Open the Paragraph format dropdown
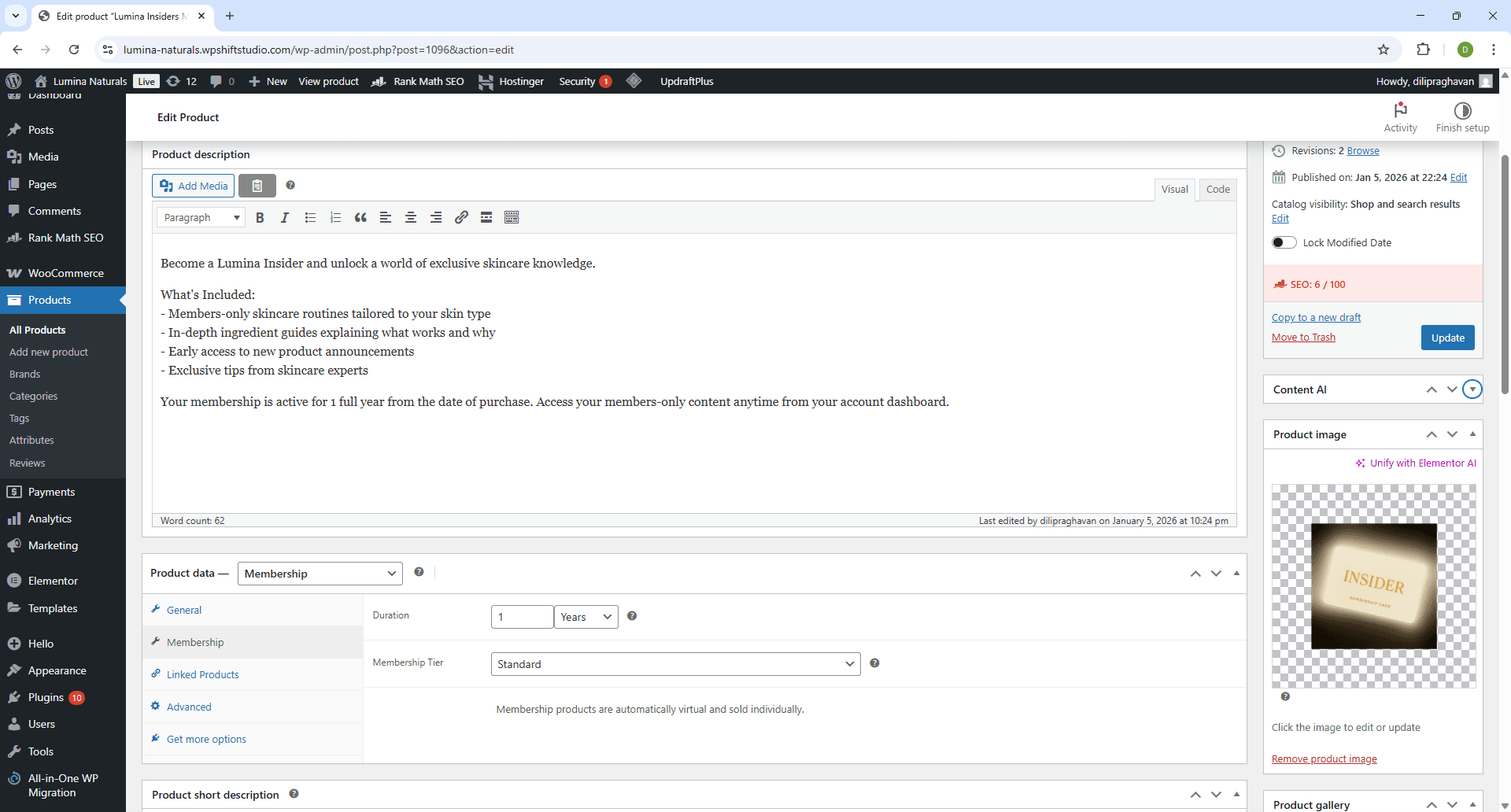1511x812 pixels. (x=201, y=218)
